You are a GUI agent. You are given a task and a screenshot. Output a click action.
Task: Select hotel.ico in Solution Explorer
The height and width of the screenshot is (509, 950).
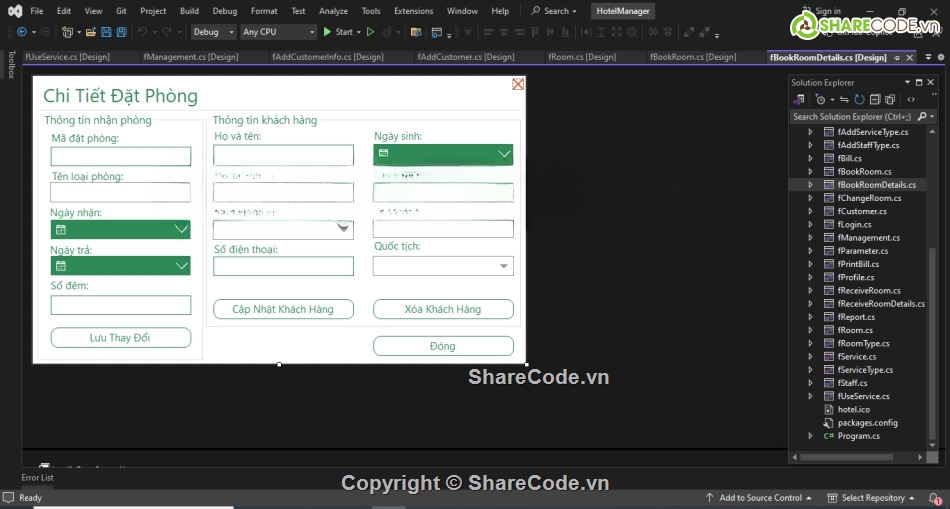pos(854,410)
